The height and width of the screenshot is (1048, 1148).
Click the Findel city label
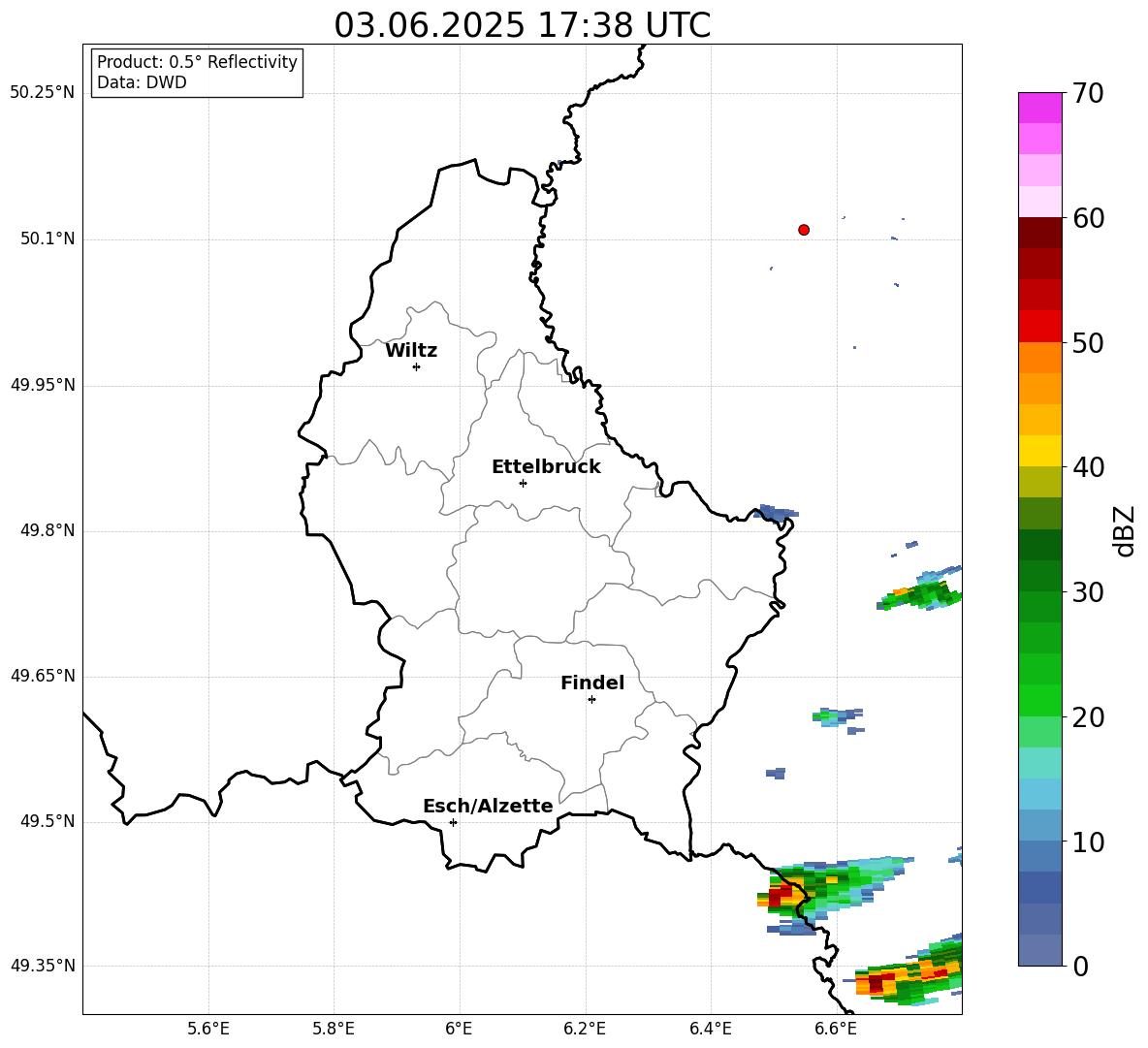[x=592, y=683]
